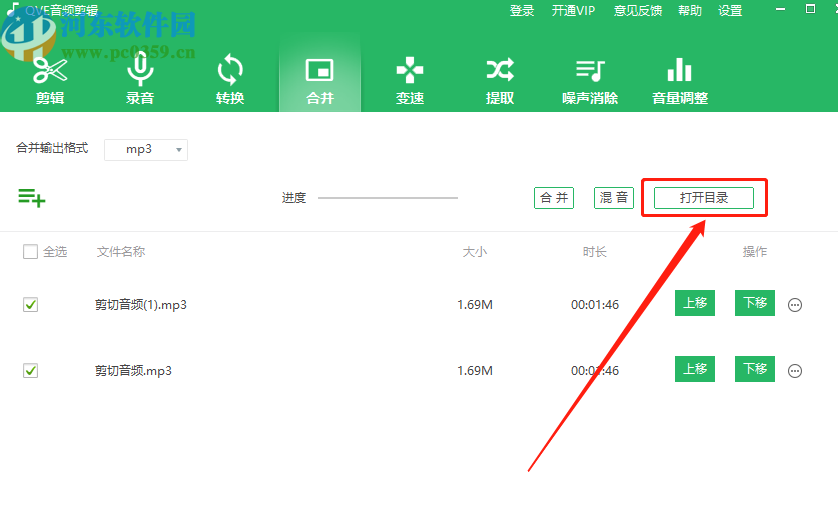Image resolution: width=838 pixels, height=530 pixels.
Task: Open the 录音 microphone tool
Action: tap(140, 80)
